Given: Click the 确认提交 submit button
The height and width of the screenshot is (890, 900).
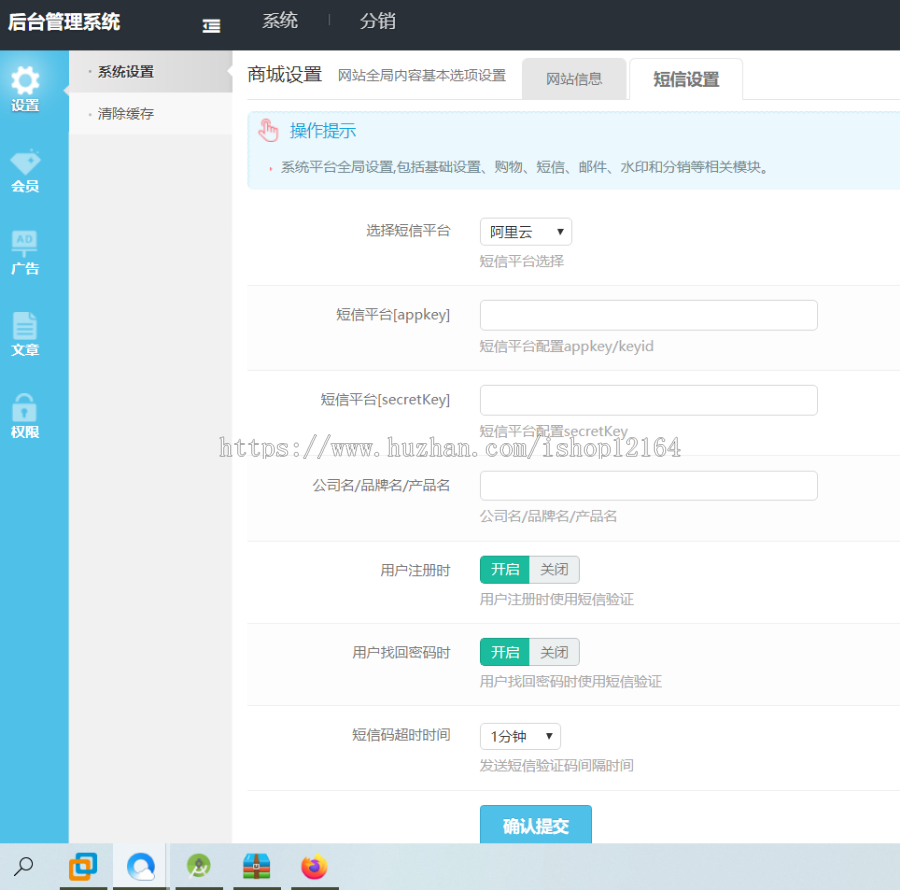Looking at the screenshot, I should [x=535, y=826].
